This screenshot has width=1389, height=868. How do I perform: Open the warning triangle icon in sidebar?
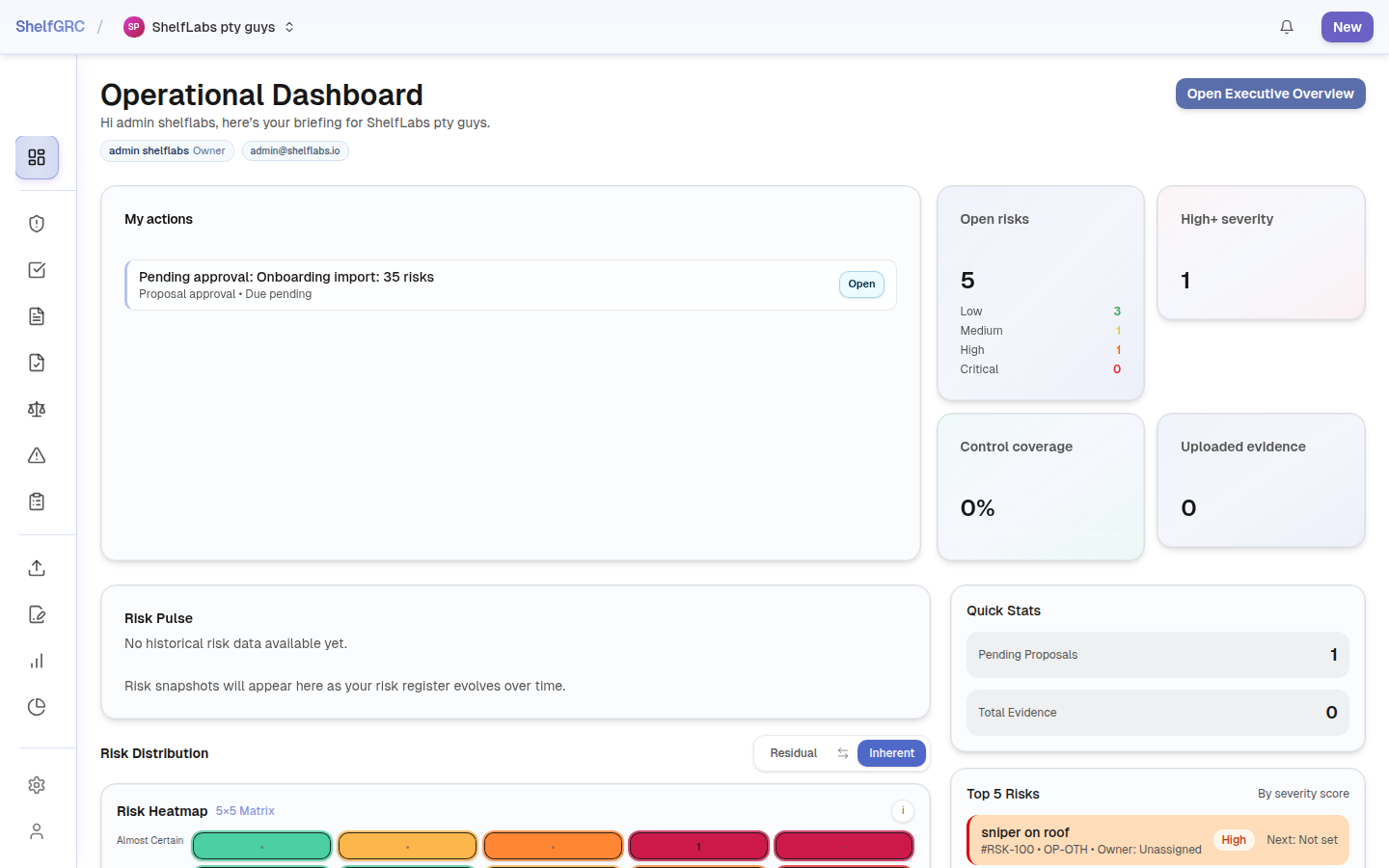[x=37, y=455]
